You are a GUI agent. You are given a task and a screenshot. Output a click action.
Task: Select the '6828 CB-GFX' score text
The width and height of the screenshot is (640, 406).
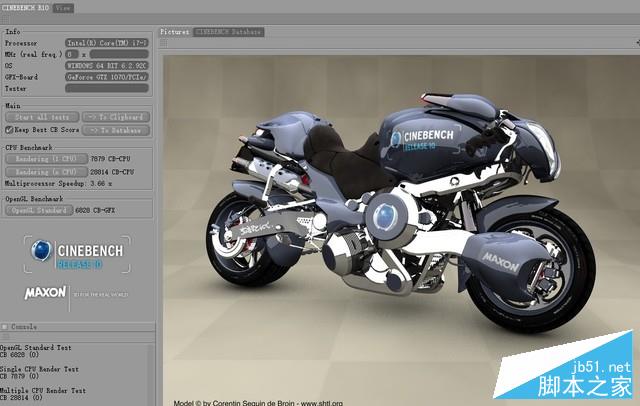(x=95, y=211)
